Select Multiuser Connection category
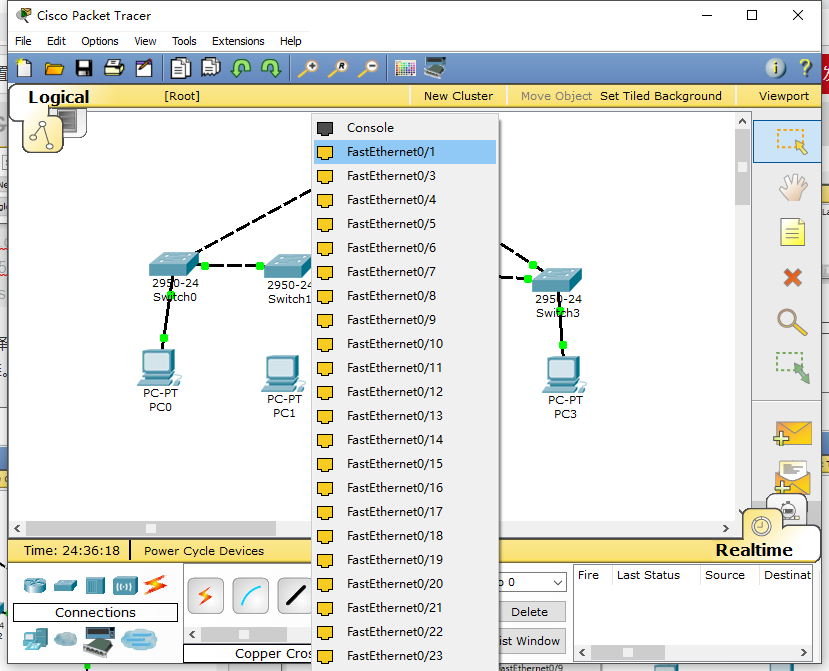Image resolution: width=829 pixels, height=671 pixels. pyautogui.click(x=139, y=640)
